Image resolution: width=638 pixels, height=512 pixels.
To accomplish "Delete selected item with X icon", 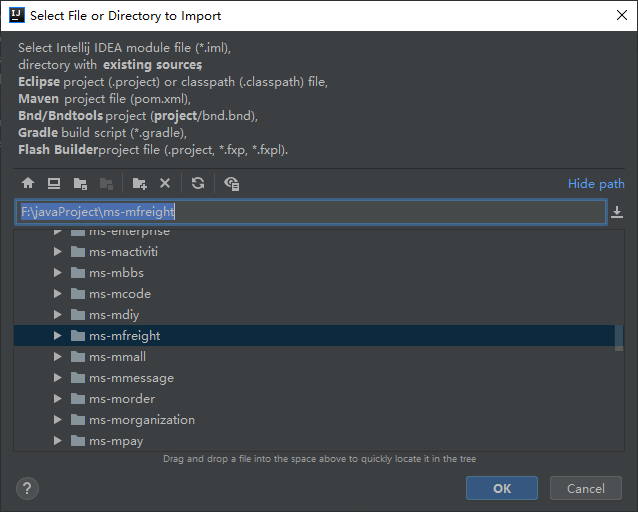I will click(165, 183).
